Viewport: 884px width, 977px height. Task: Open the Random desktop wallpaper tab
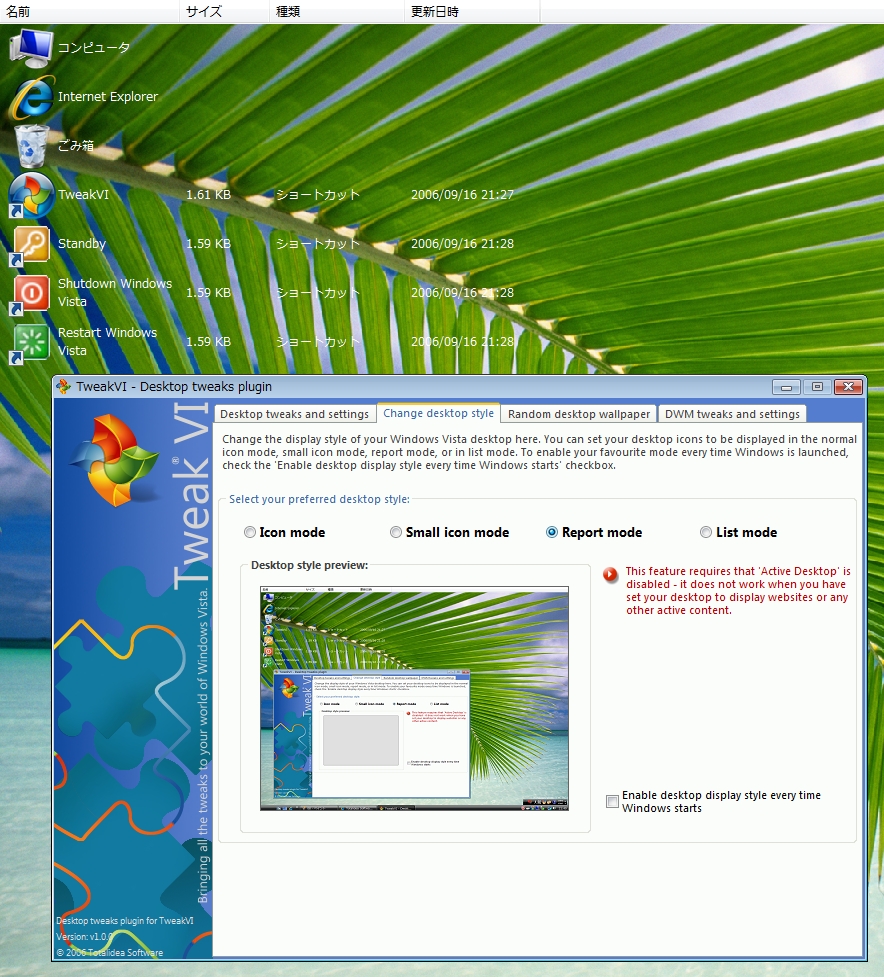[x=579, y=414]
